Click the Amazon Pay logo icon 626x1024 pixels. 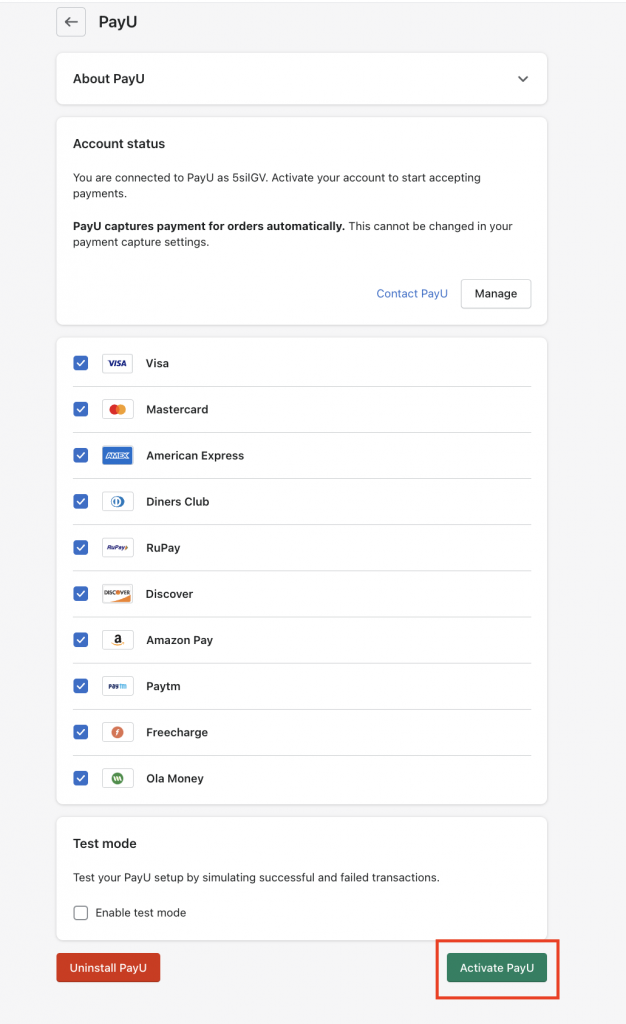click(x=117, y=640)
